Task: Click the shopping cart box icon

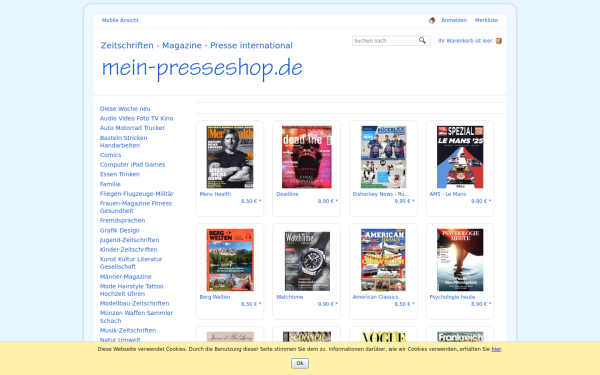Action: coord(499,41)
